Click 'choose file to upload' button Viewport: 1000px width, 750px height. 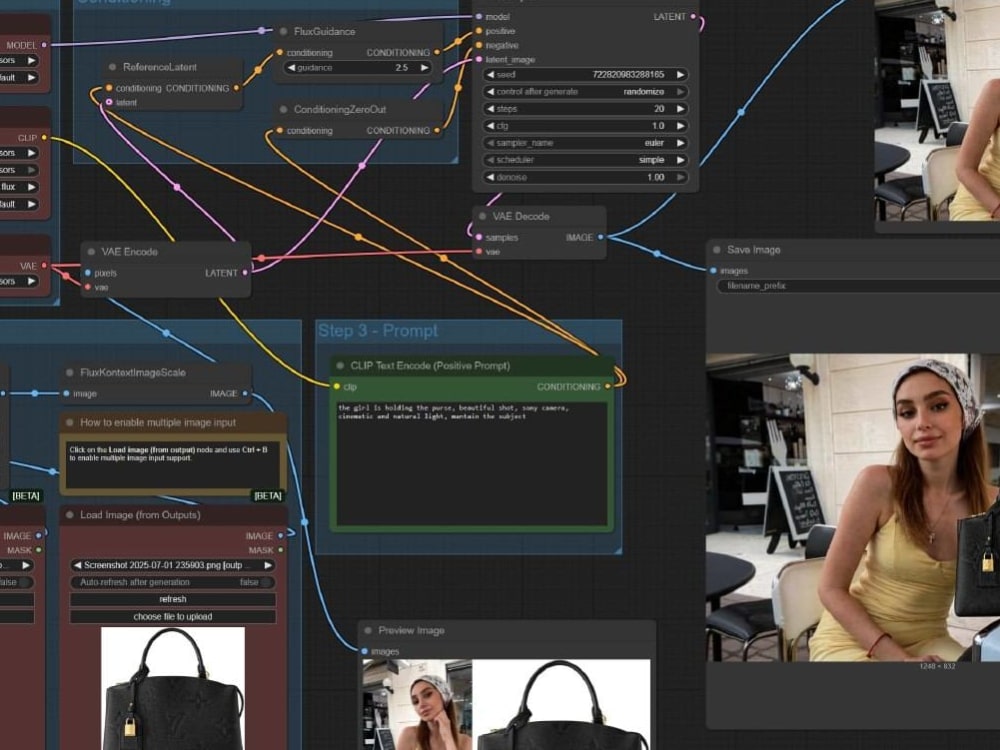pos(172,617)
